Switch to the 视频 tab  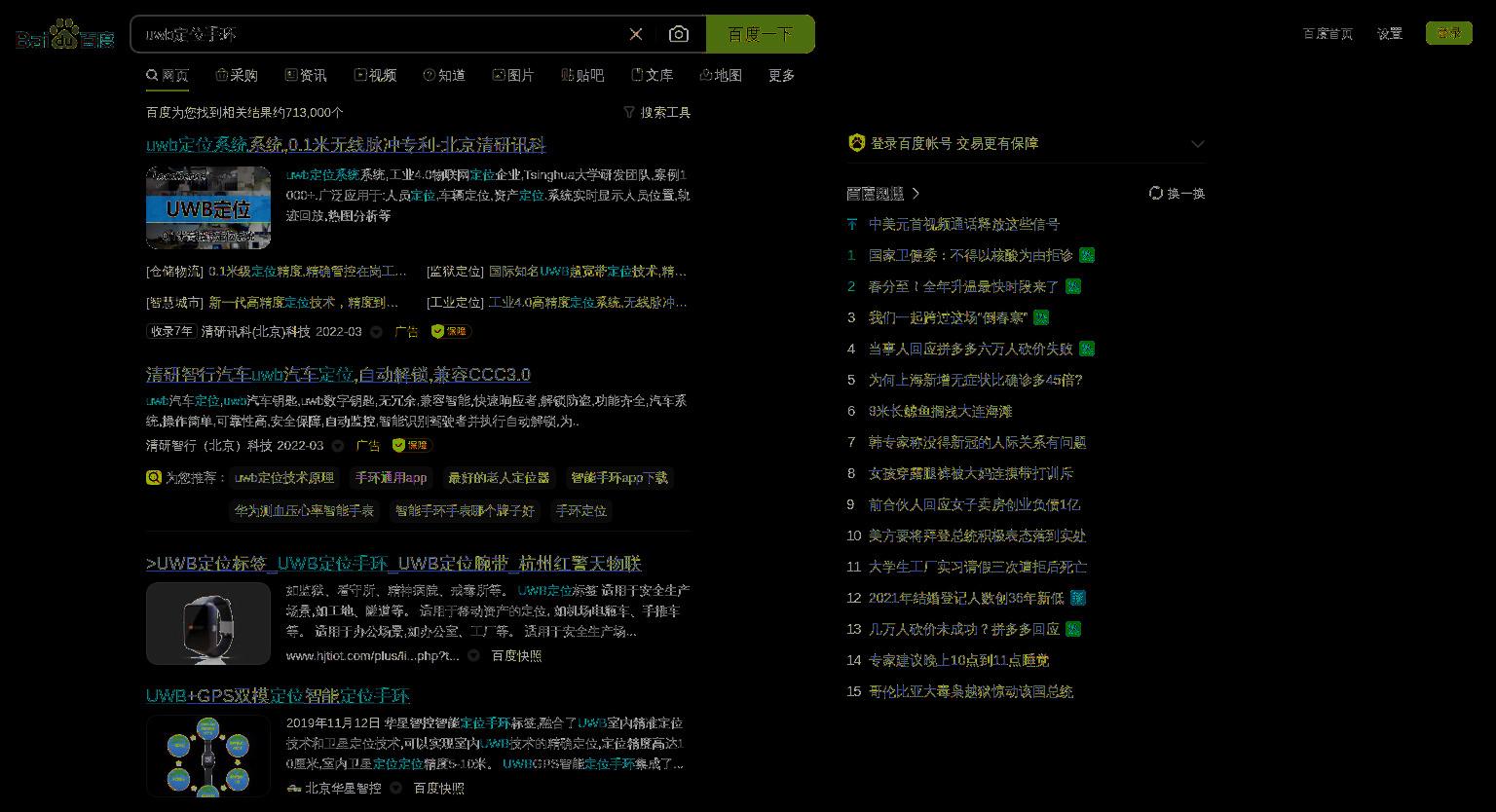[375, 75]
